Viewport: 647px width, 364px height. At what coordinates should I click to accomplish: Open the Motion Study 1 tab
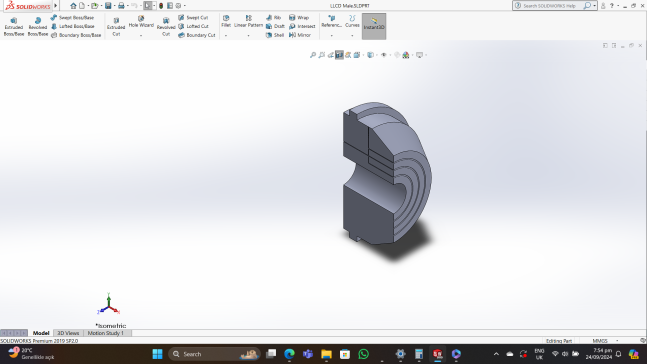point(106,333)
